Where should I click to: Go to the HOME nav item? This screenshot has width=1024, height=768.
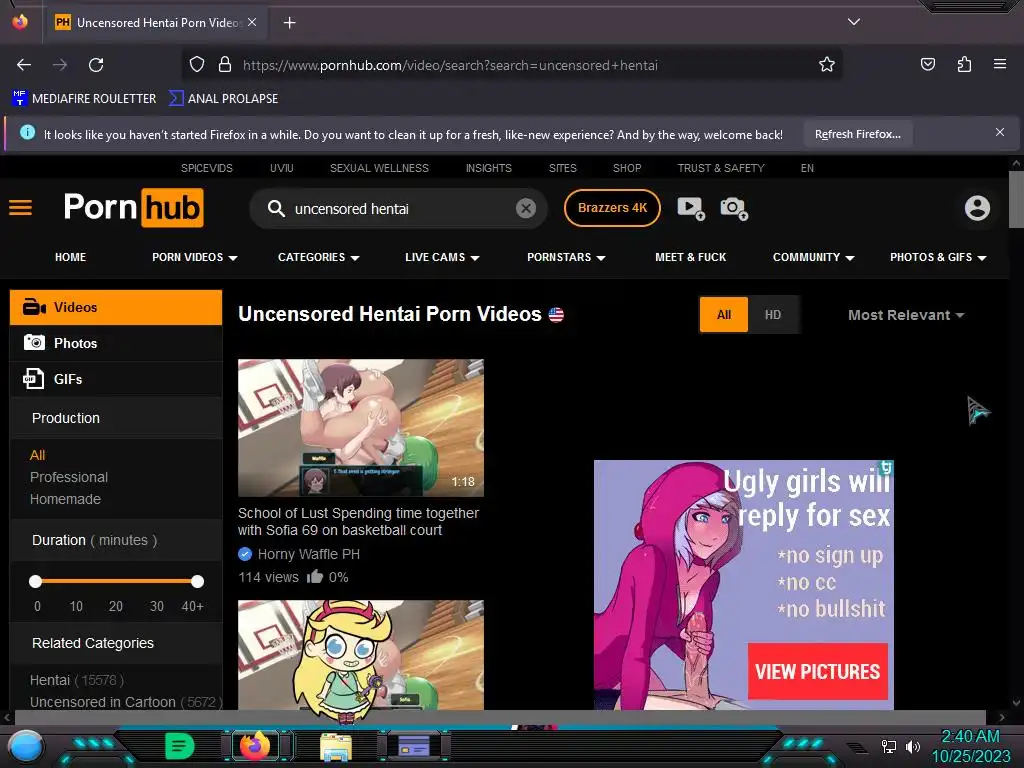pyautogui.click(x=71, y=257)
